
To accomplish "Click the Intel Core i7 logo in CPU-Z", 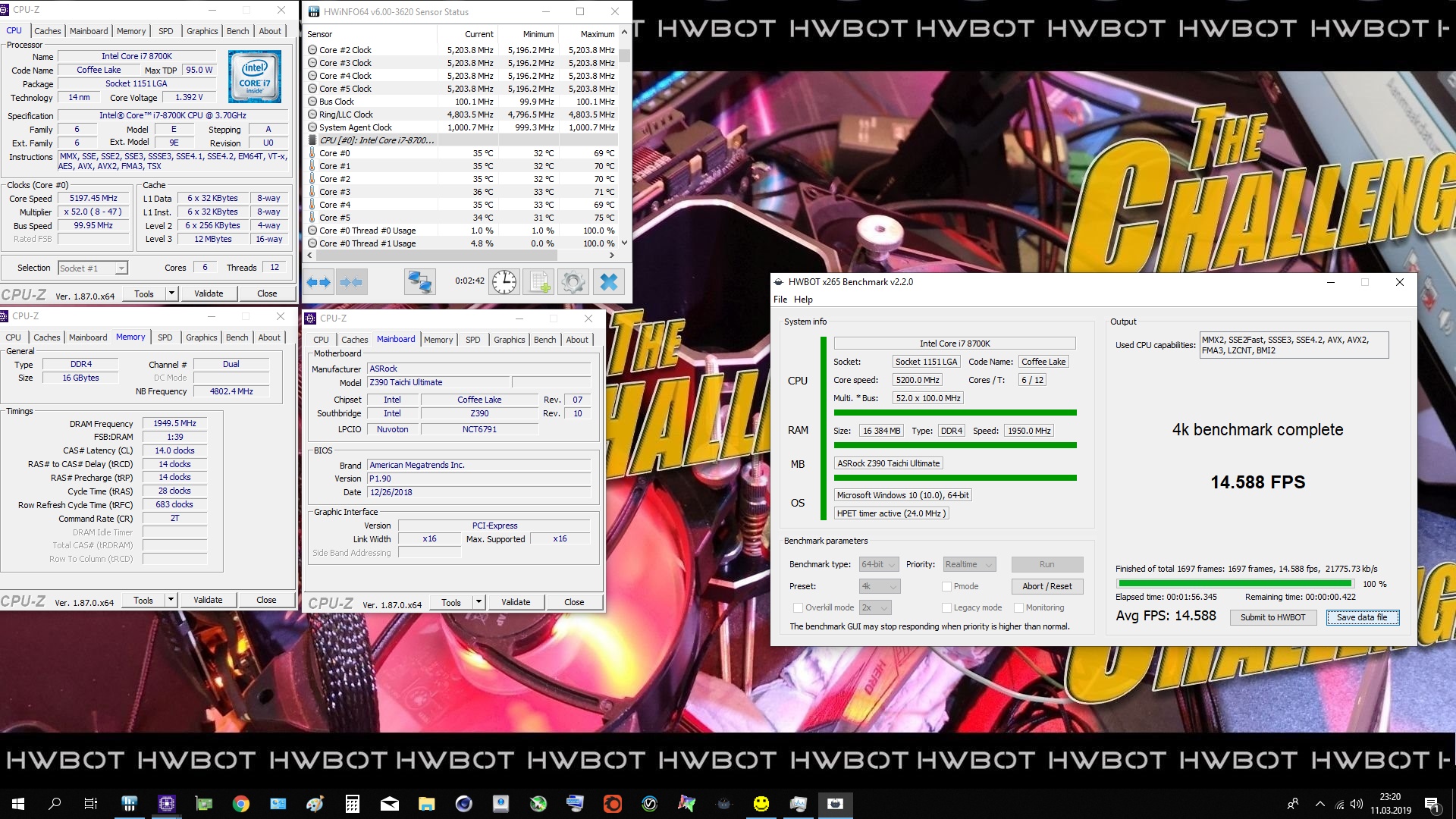I will click(255, 77).
